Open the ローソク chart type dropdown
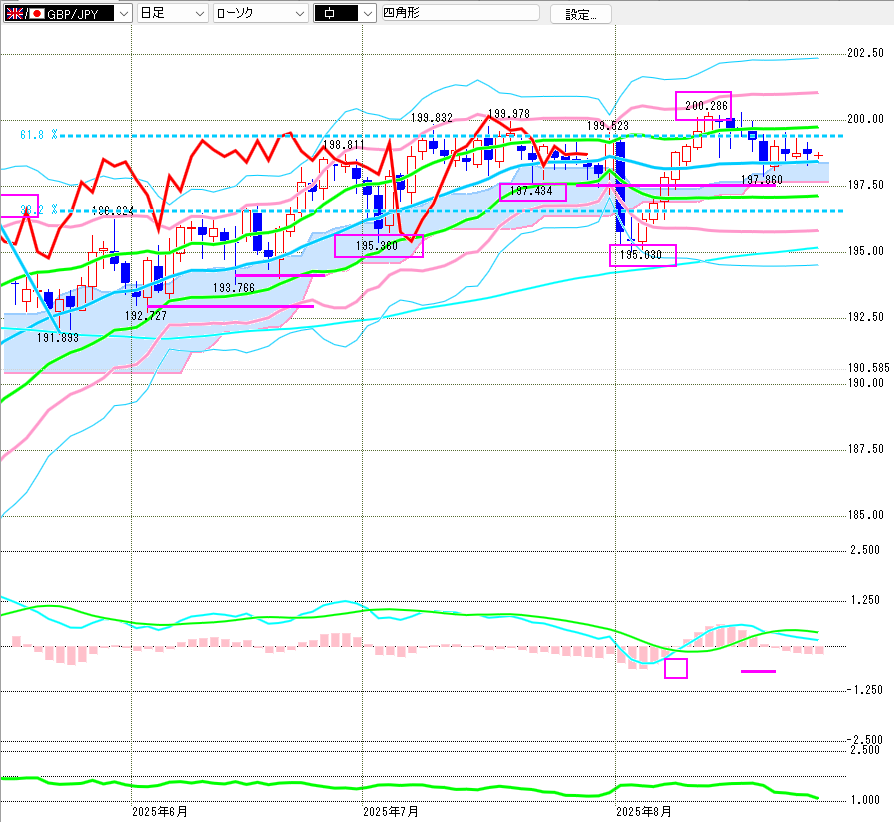The width and height of the screenshot is (894, 822). pos(261,13)
